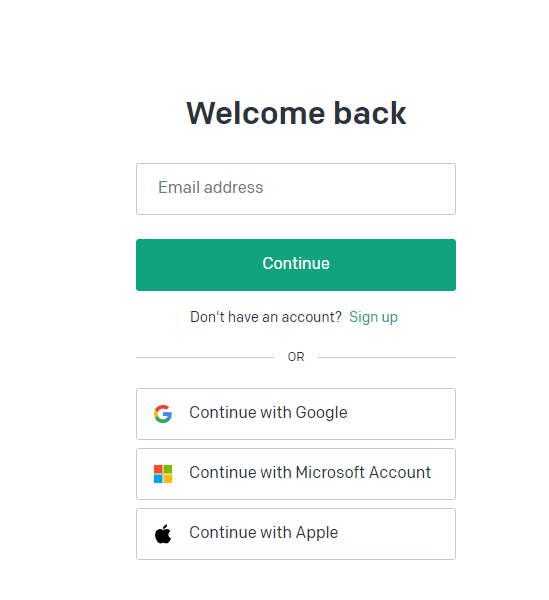This screenshot has width=549, height=600.
Task: Click the word Apple in sign-in button
Action: pos(317,533)
